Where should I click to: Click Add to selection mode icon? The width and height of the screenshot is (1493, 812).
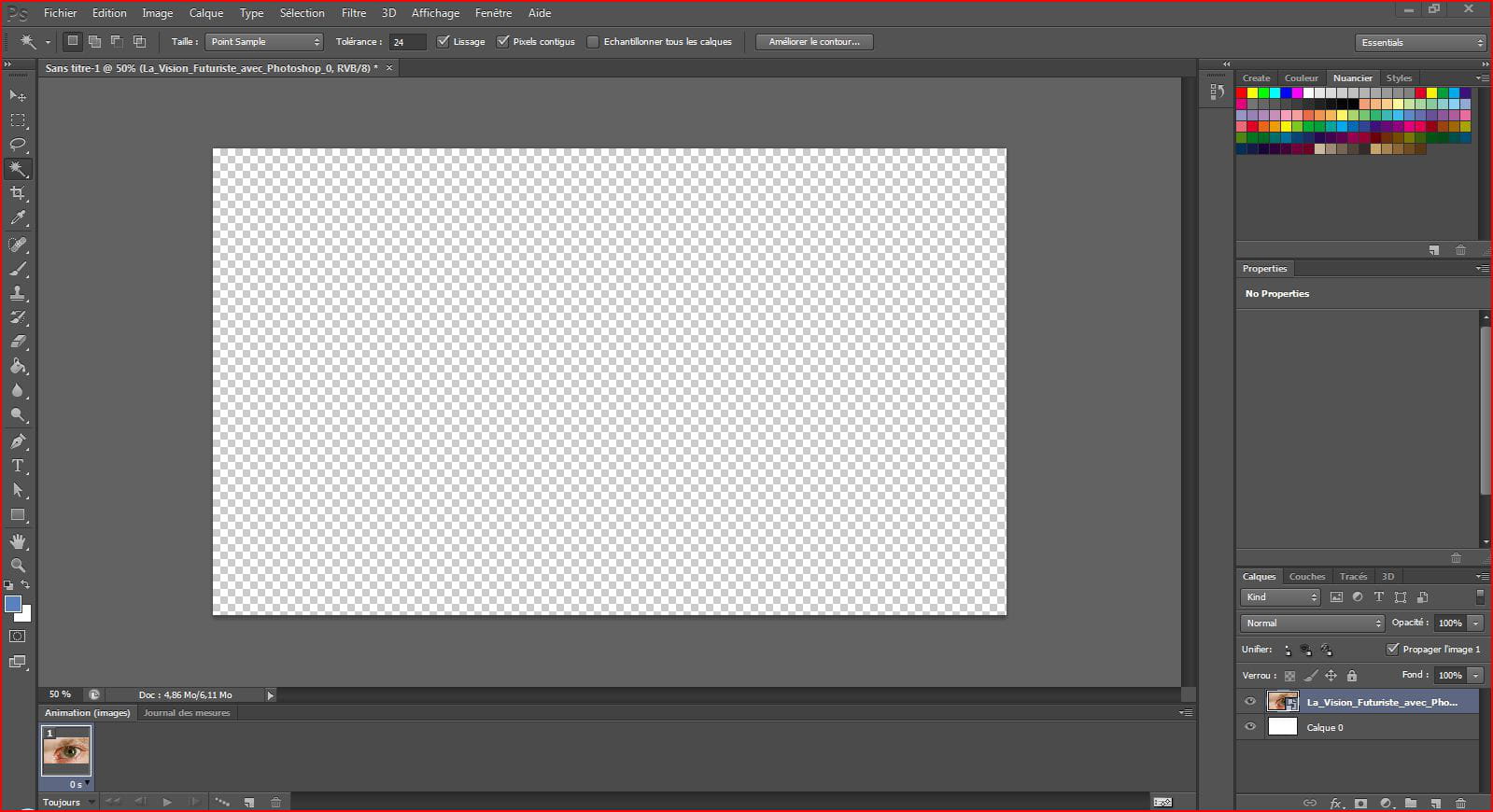[94, 41]
